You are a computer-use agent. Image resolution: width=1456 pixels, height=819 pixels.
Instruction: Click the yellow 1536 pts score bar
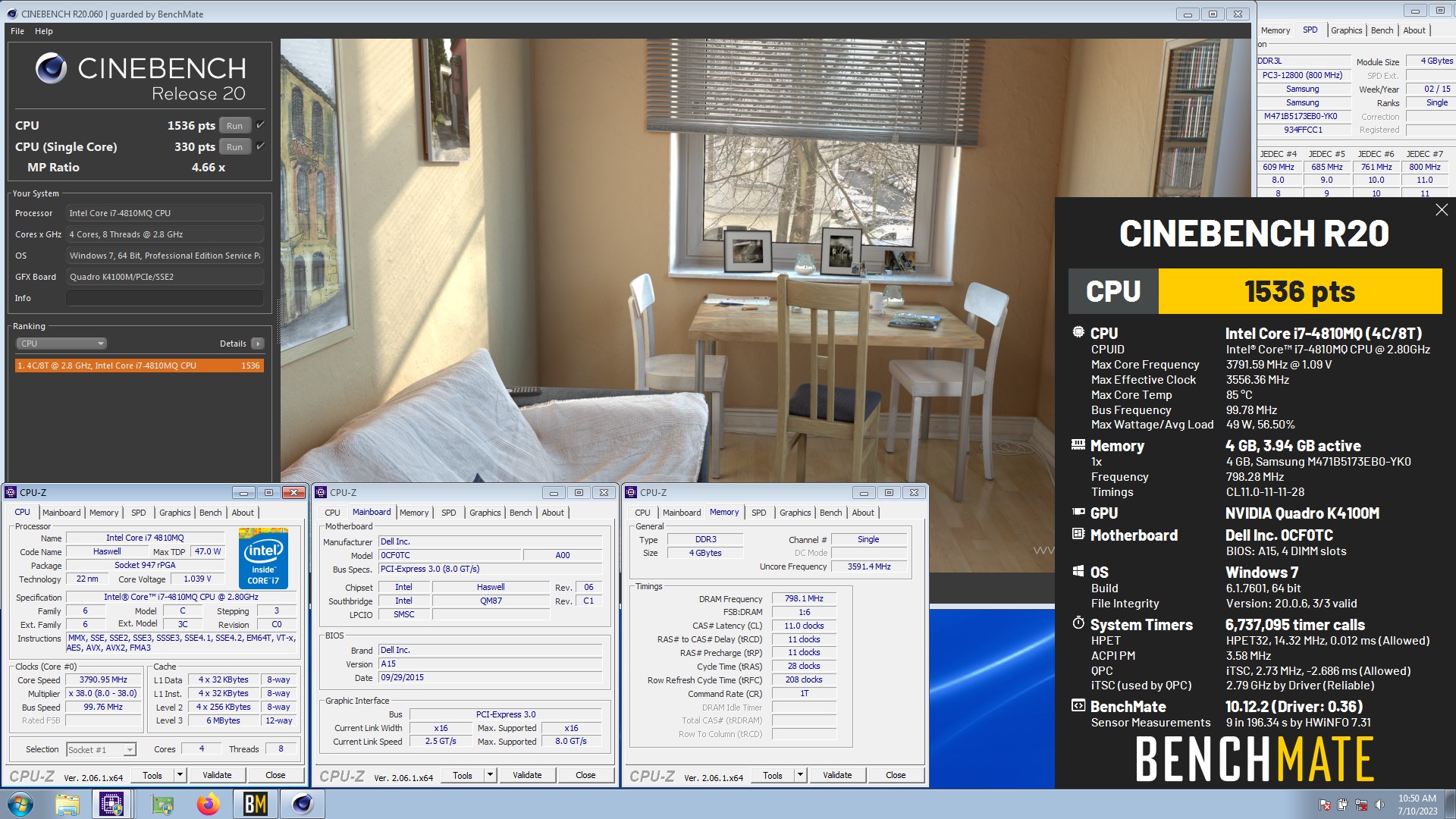[1300, 291]
